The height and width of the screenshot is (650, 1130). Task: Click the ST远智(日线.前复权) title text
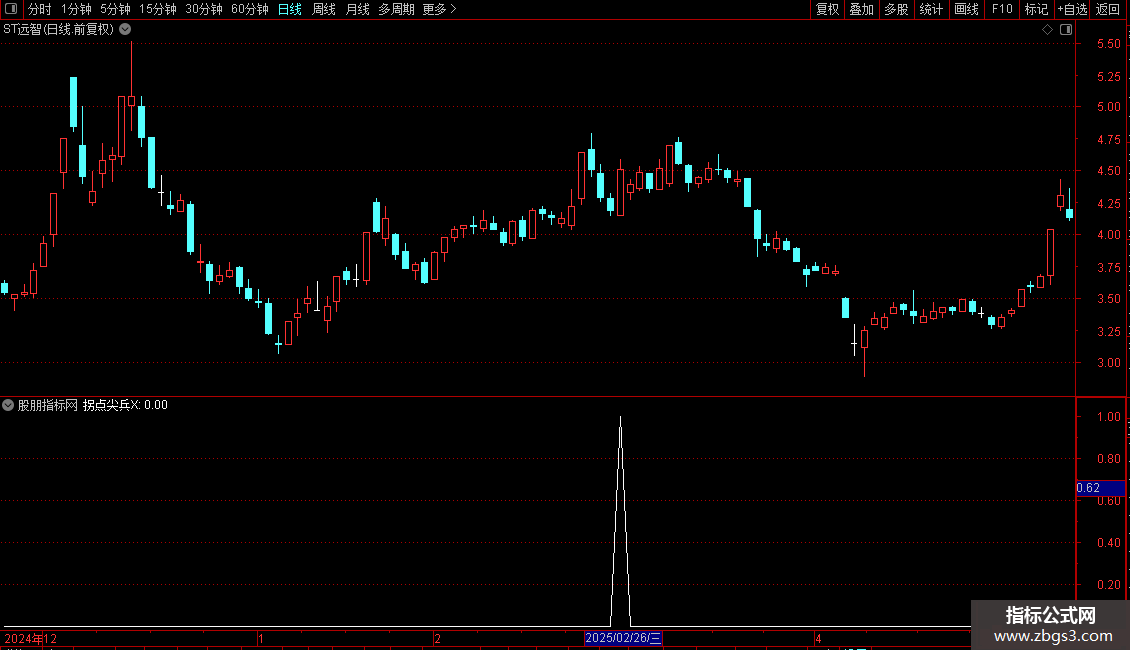[58, 30]
